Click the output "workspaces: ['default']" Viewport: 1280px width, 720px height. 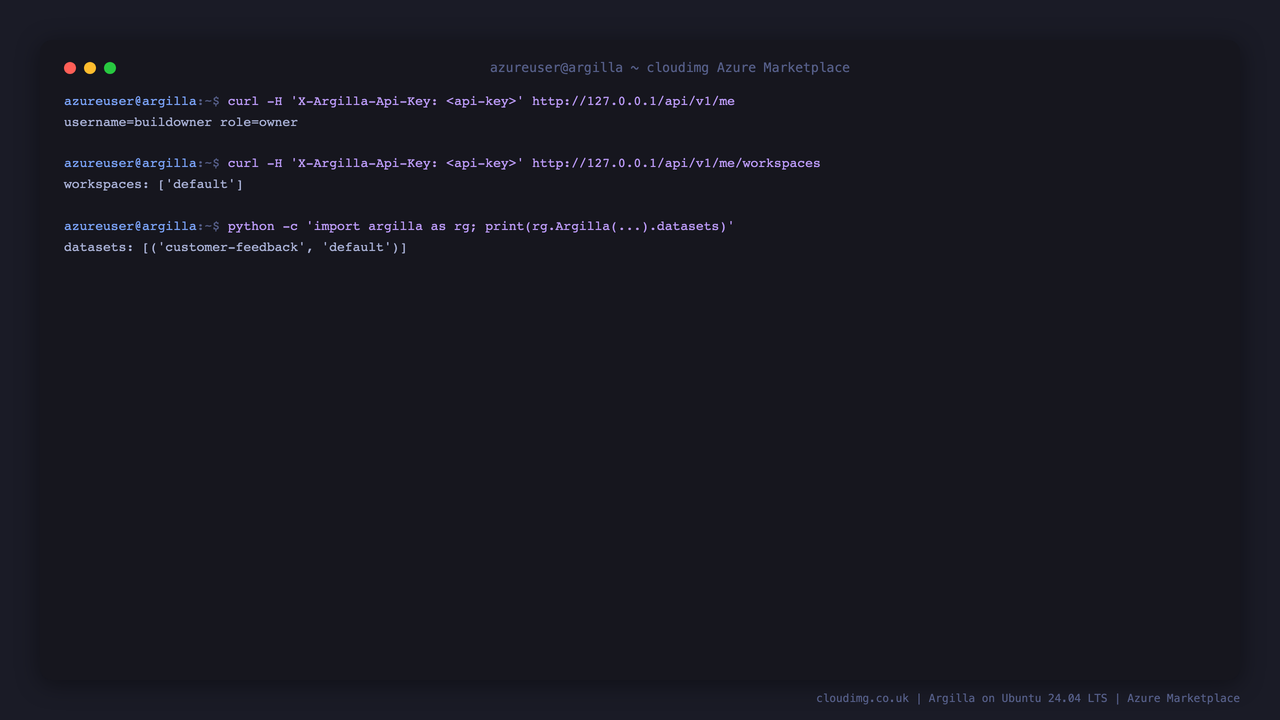pyautogui.click(x=153, y=184)
